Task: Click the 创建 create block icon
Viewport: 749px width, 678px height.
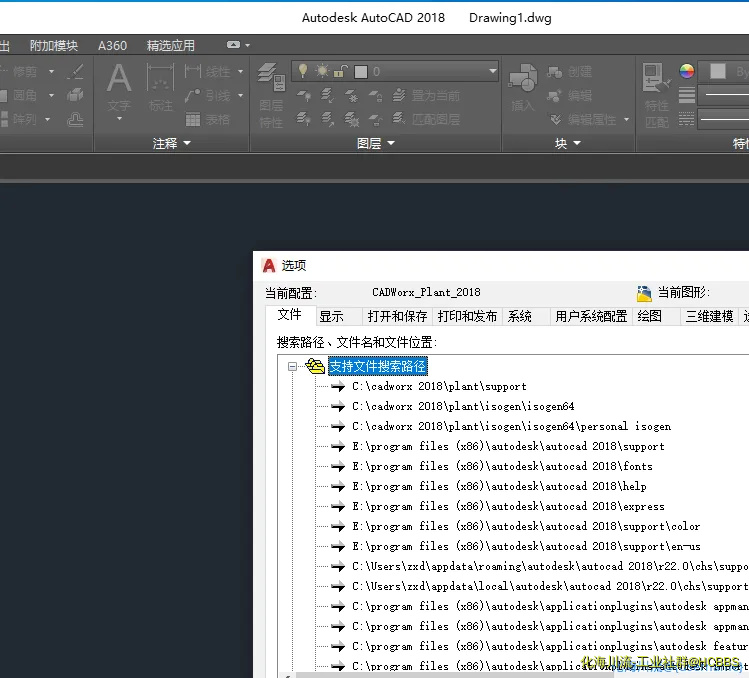Action: click(x=555, y=72)
